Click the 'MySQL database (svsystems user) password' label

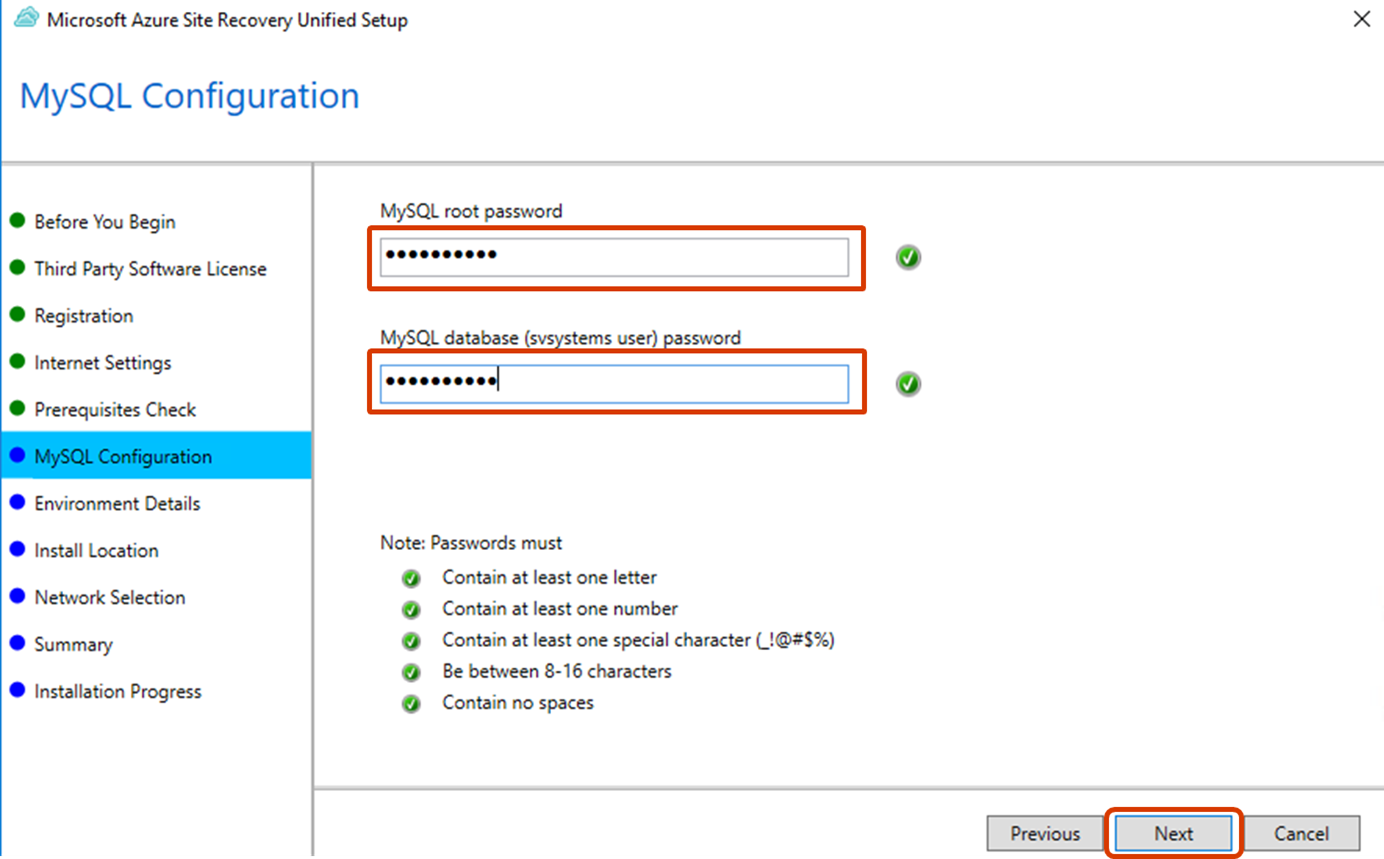coord(560,338)
